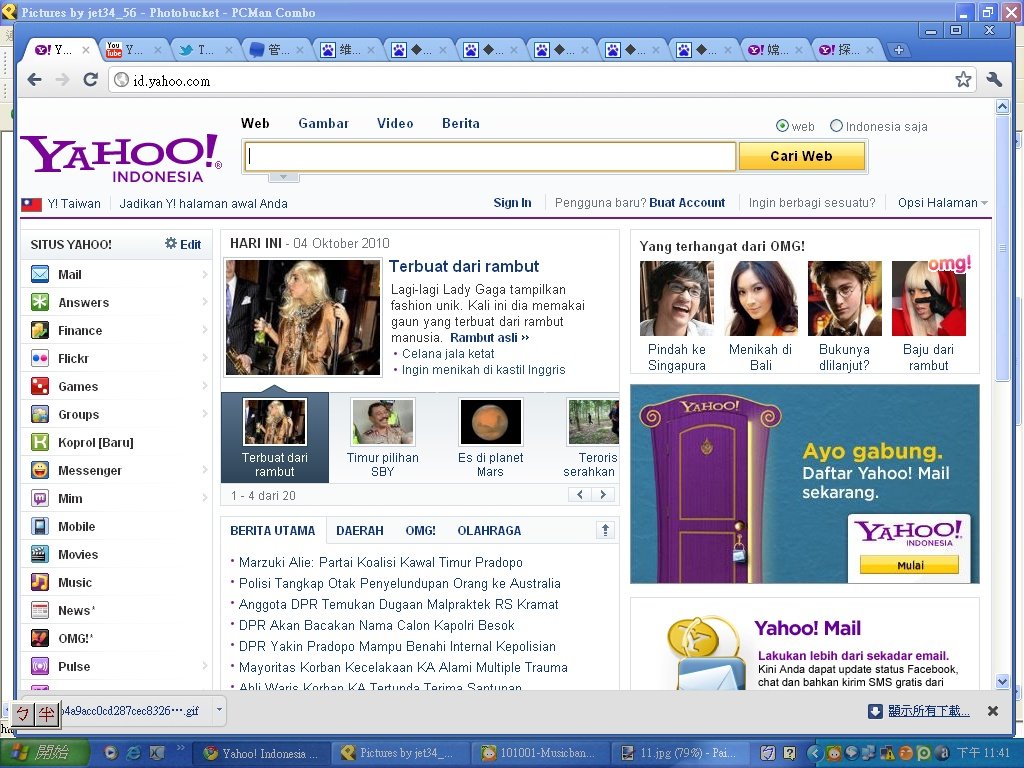This screenshot has height=768, width=1024.
Task: Open the Answers sidebar icon
Action: point(40,302)
